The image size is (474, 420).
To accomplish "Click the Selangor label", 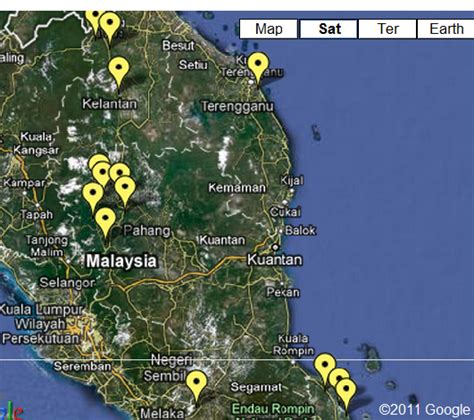I will pyautogui.click(x=67, y=283).
